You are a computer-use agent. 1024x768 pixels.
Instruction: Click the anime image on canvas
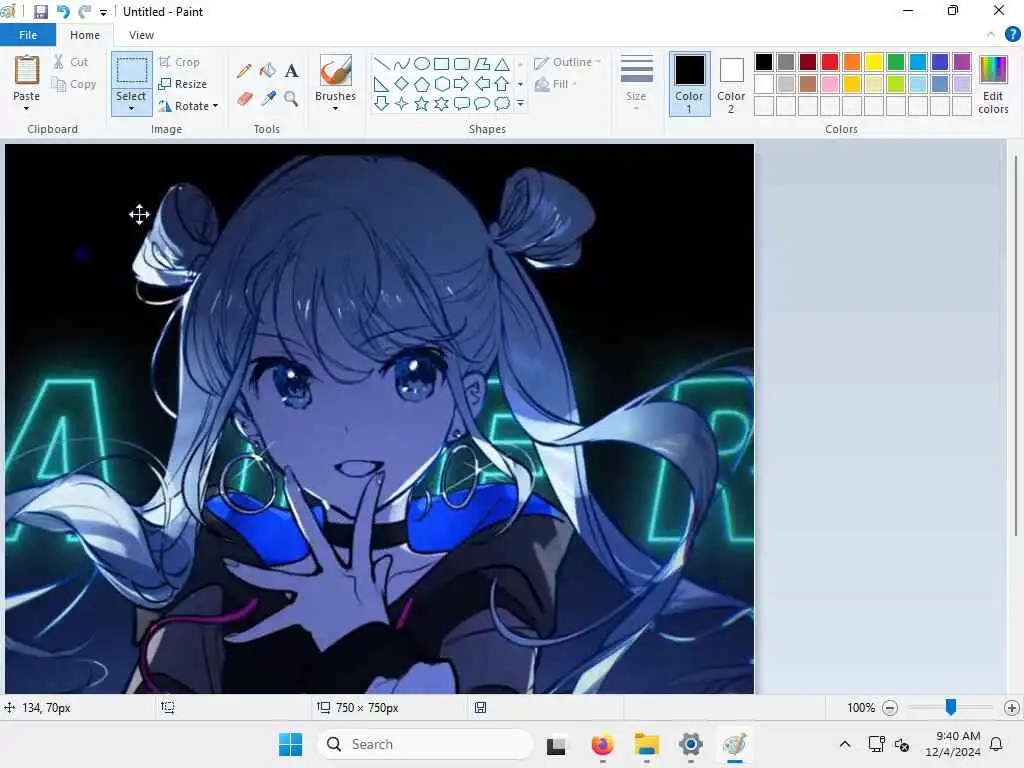(379, 419)
